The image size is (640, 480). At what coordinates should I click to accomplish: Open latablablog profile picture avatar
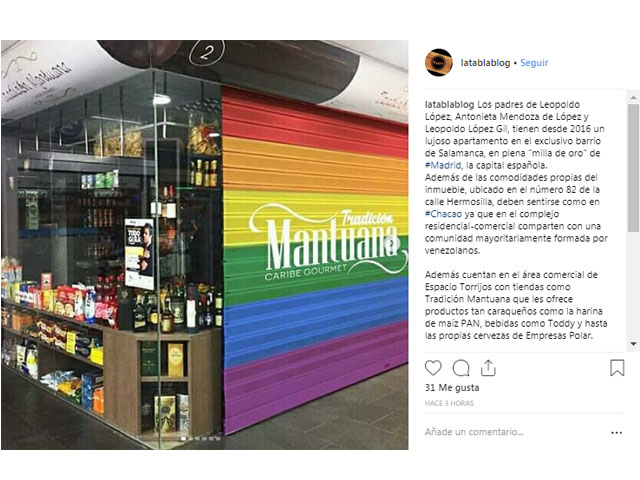pos(439,62)
